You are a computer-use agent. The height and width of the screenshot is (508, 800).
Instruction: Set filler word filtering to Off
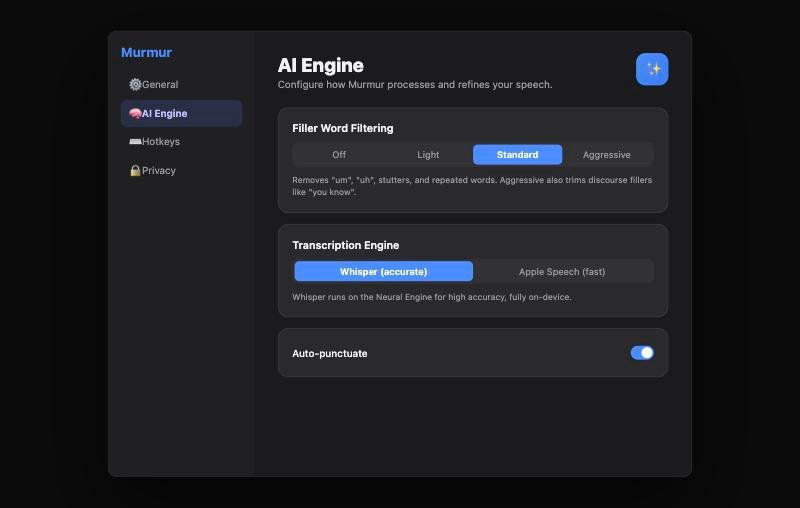tap(339, 155)
